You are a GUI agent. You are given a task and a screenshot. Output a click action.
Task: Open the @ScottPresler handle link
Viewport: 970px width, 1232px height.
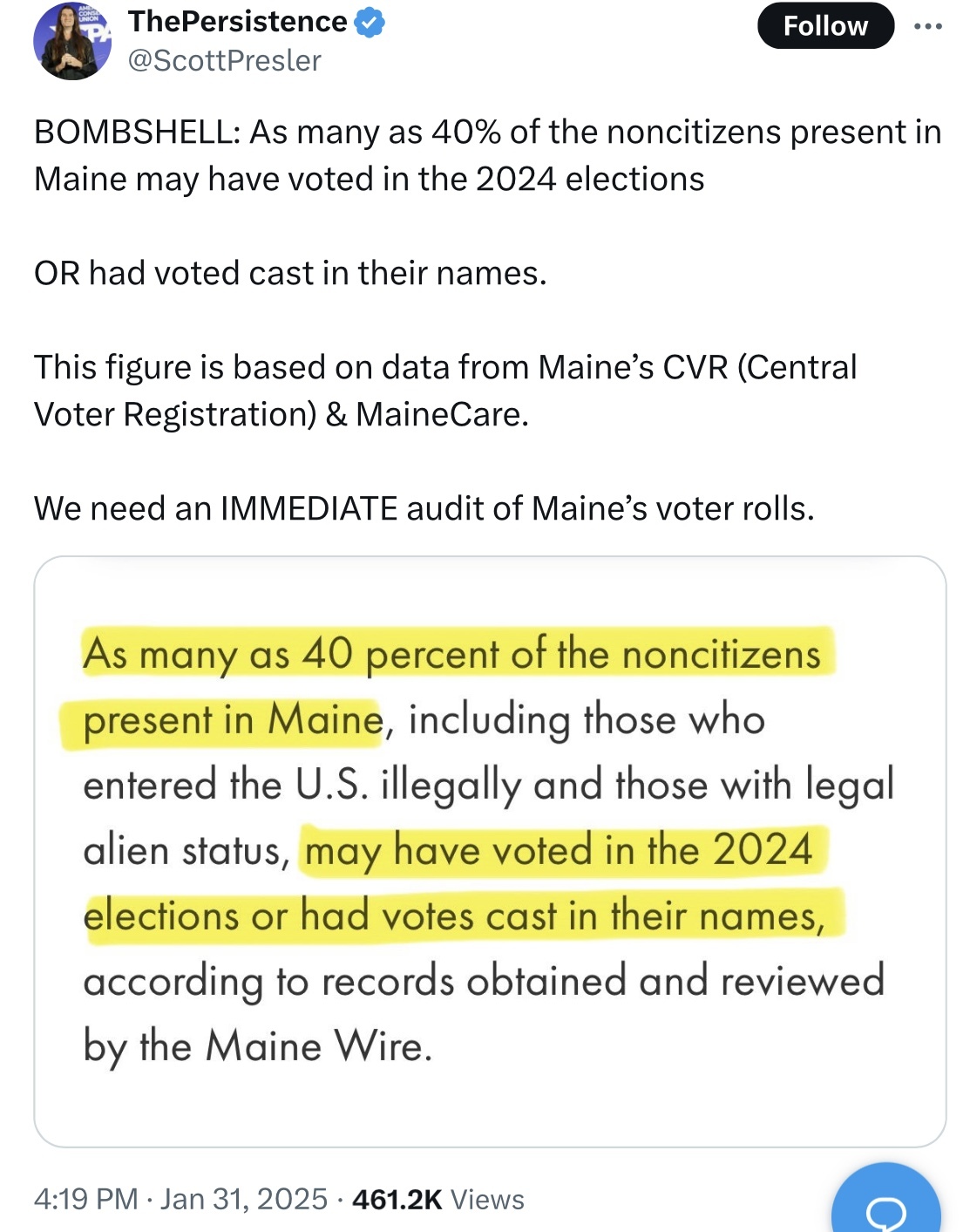coord(224,61)
